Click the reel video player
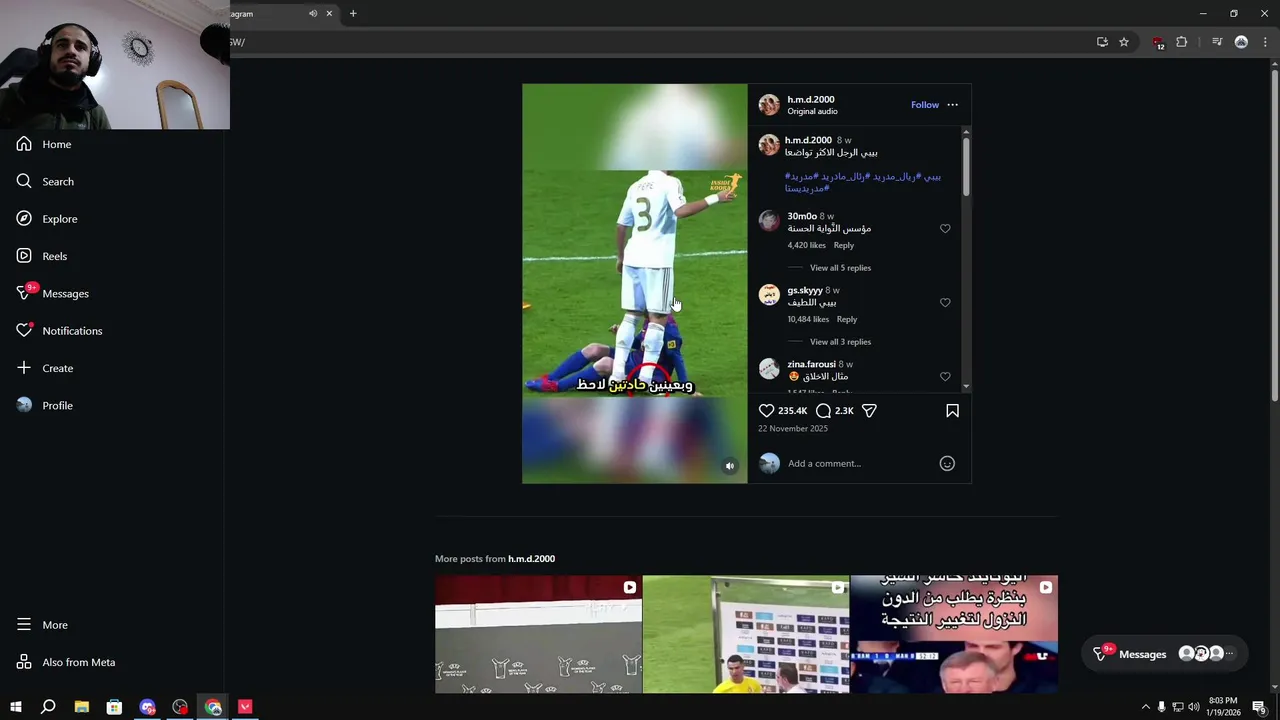Screen dimensions: 1280x720 coord(634,283)
